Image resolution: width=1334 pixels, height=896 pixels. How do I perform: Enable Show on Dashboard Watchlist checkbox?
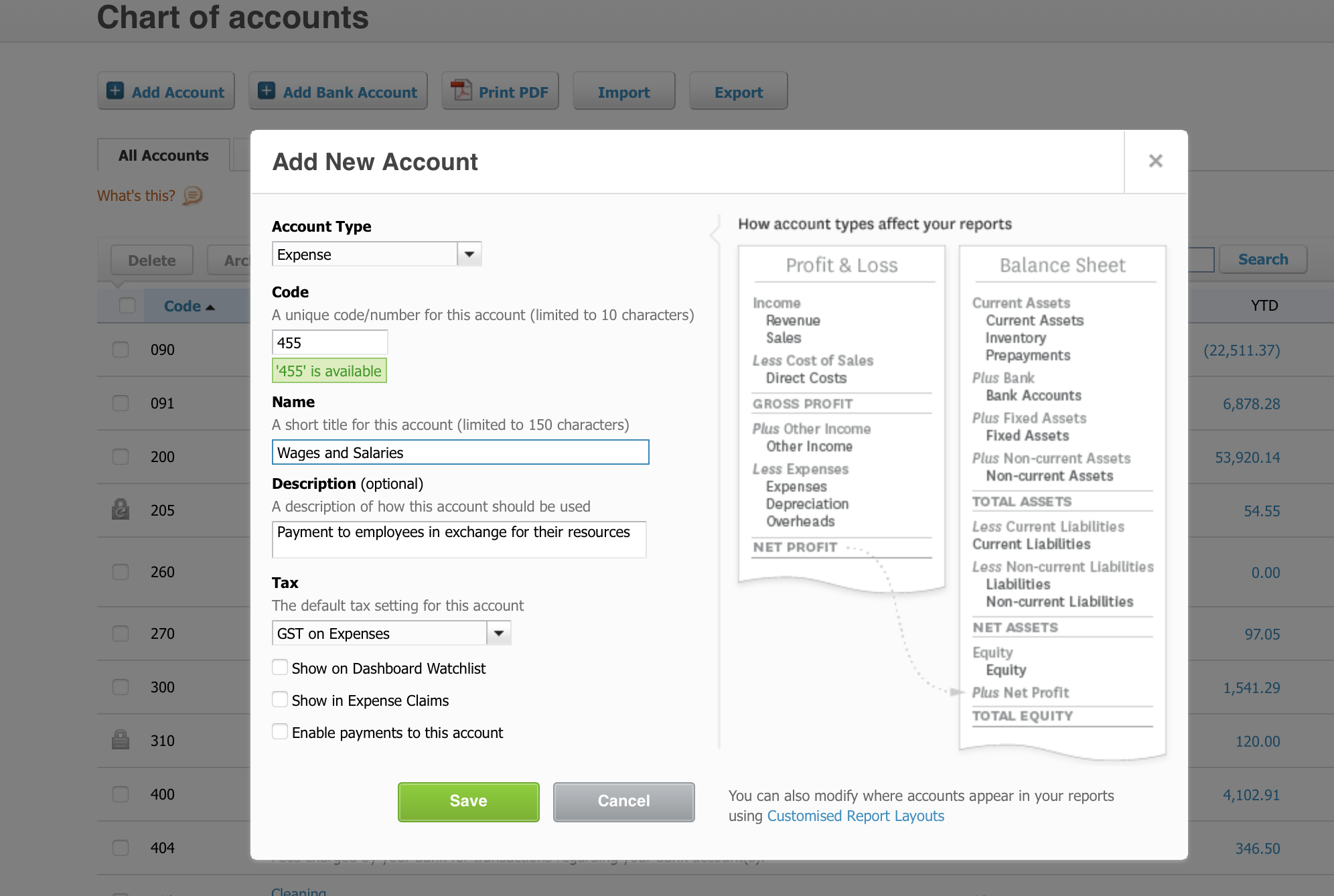pyautogui.click(x=280, y=668)
